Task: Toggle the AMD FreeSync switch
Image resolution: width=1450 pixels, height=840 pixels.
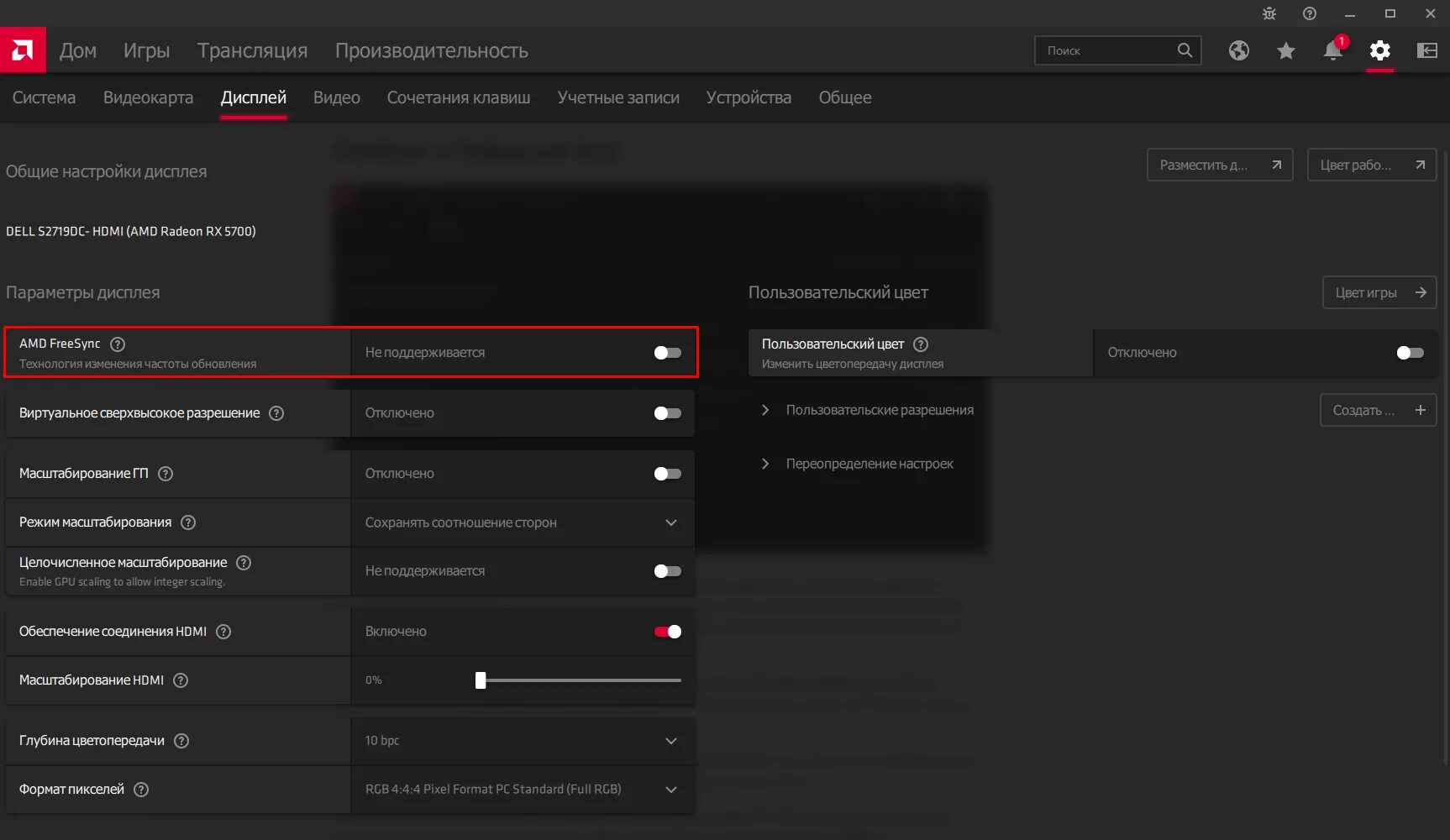Action: (x=668, y=353)
